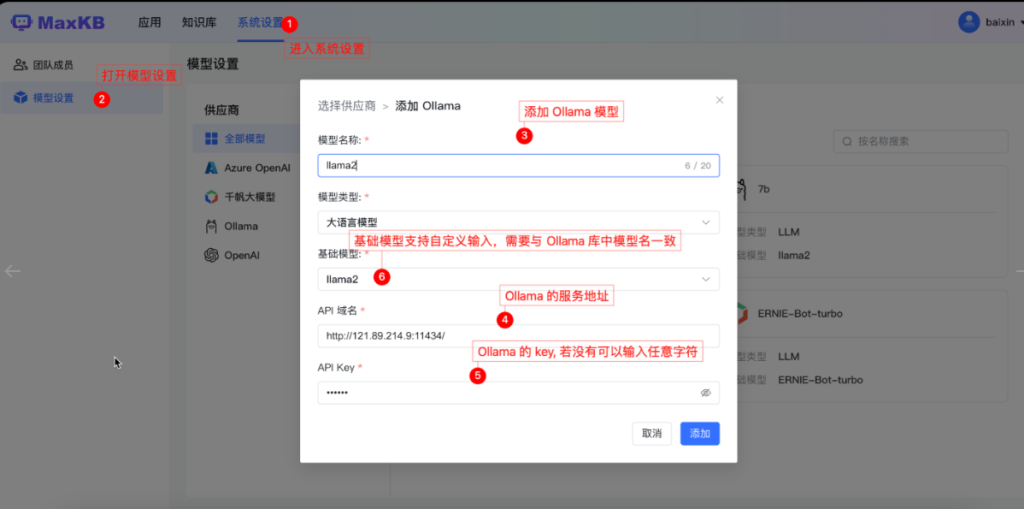
Task: Click the ERNIE-Bot-turbo card logo icon
Action: (742, 314)
